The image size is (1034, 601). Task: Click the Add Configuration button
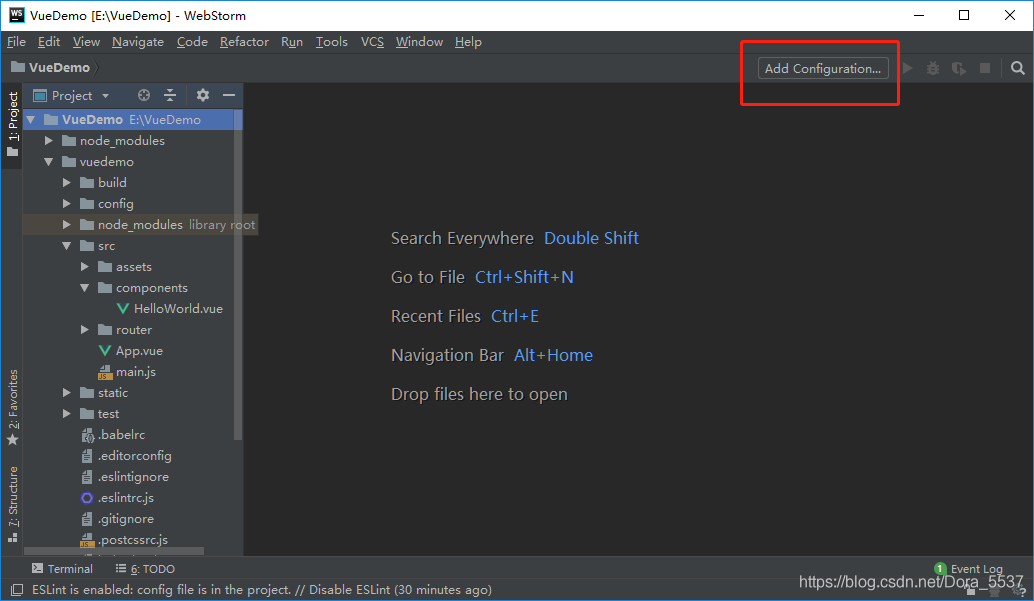pos(823,68)
